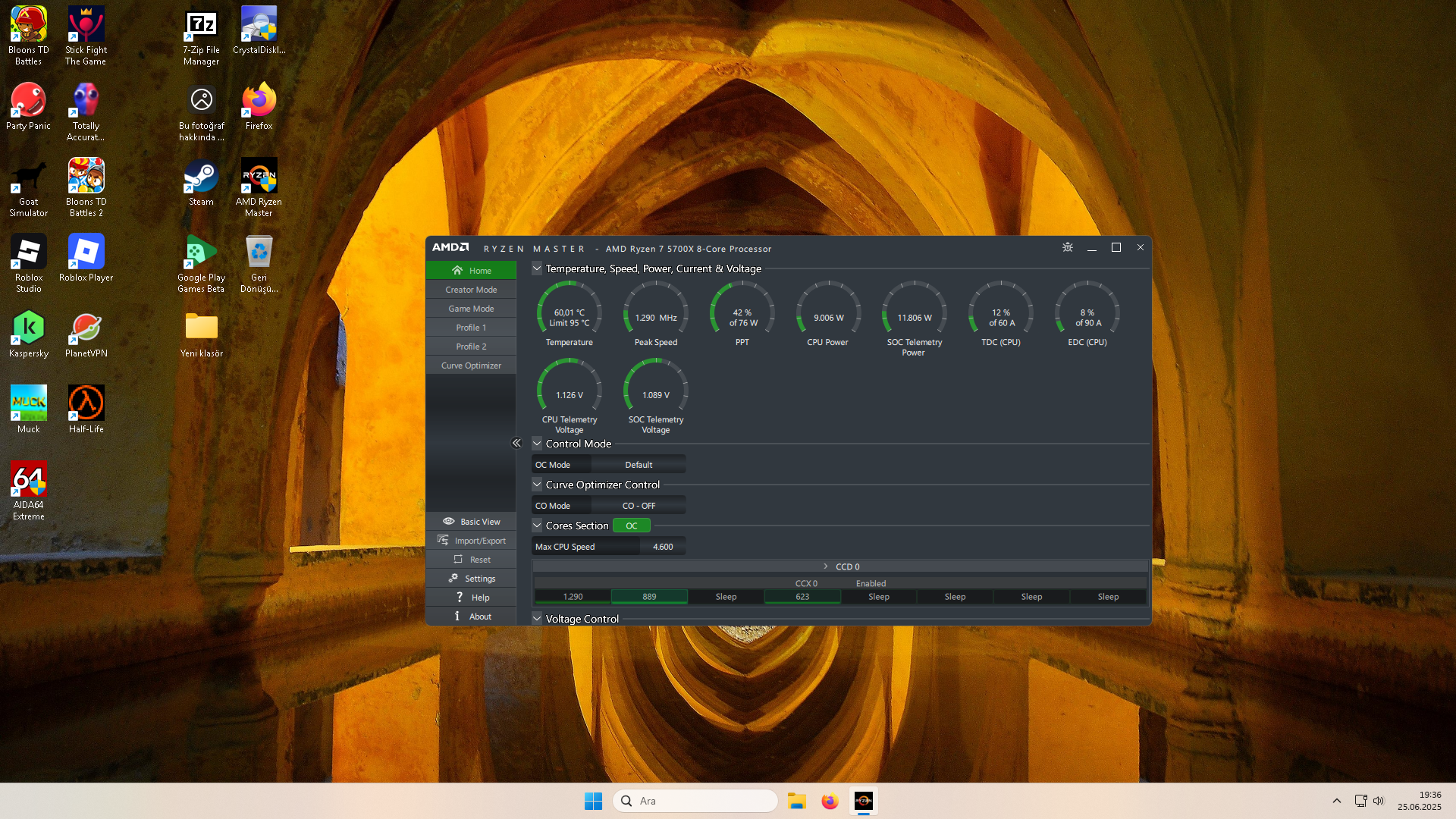Collapse the Voltage Control section
This screenshot has width=1456, height=819.
coord(537,619)
